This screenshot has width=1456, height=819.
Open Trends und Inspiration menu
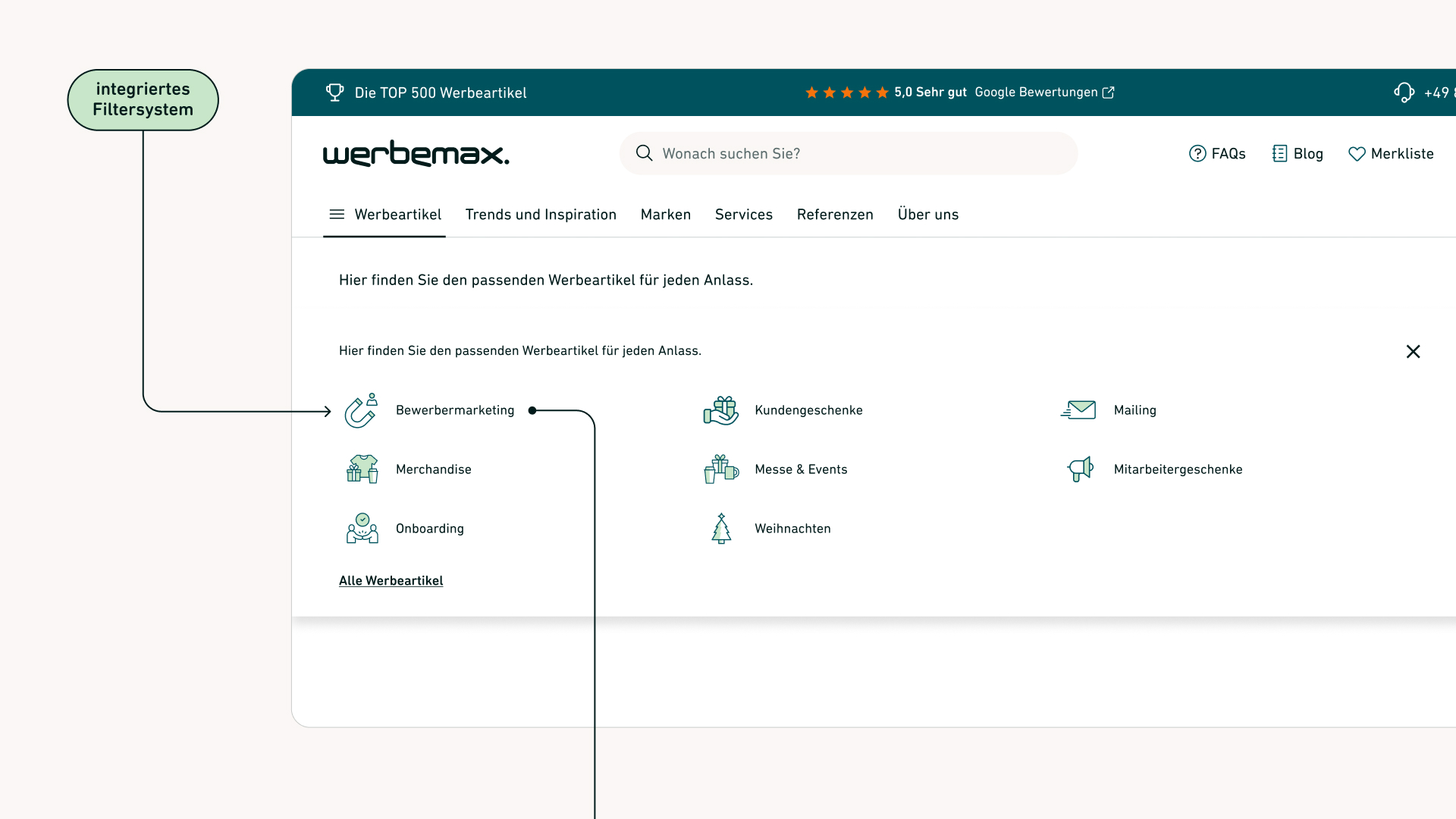(541, 215)
